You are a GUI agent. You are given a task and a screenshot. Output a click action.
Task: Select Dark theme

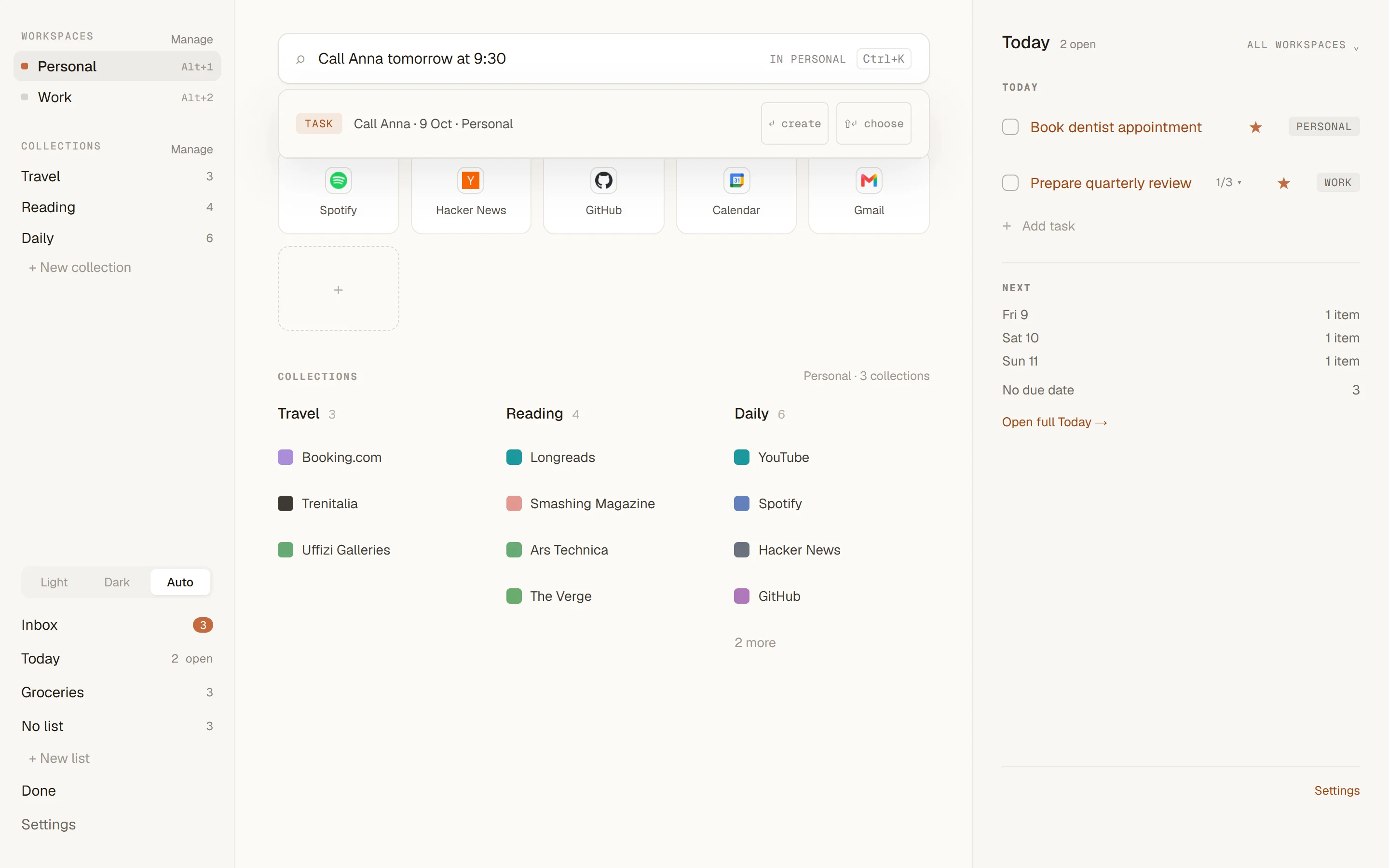pos(117,582)
